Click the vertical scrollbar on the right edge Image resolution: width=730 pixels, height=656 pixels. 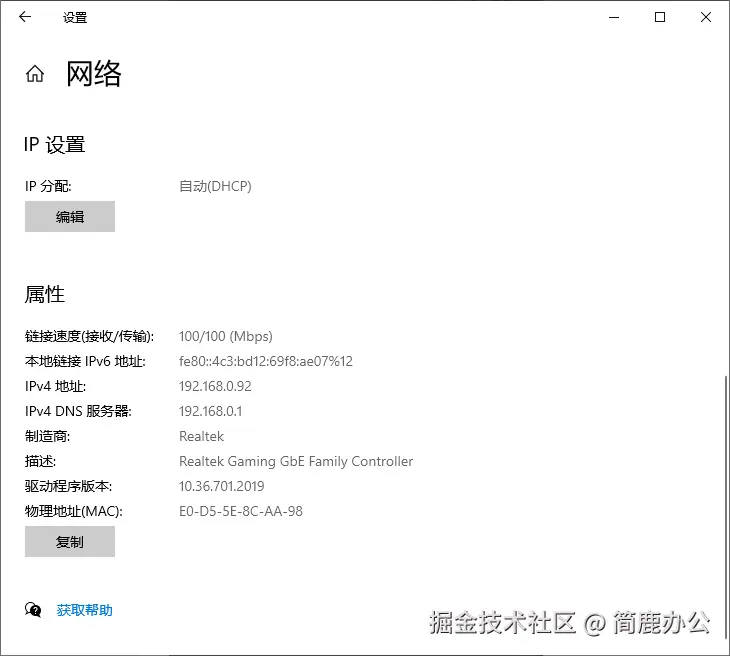726,507
